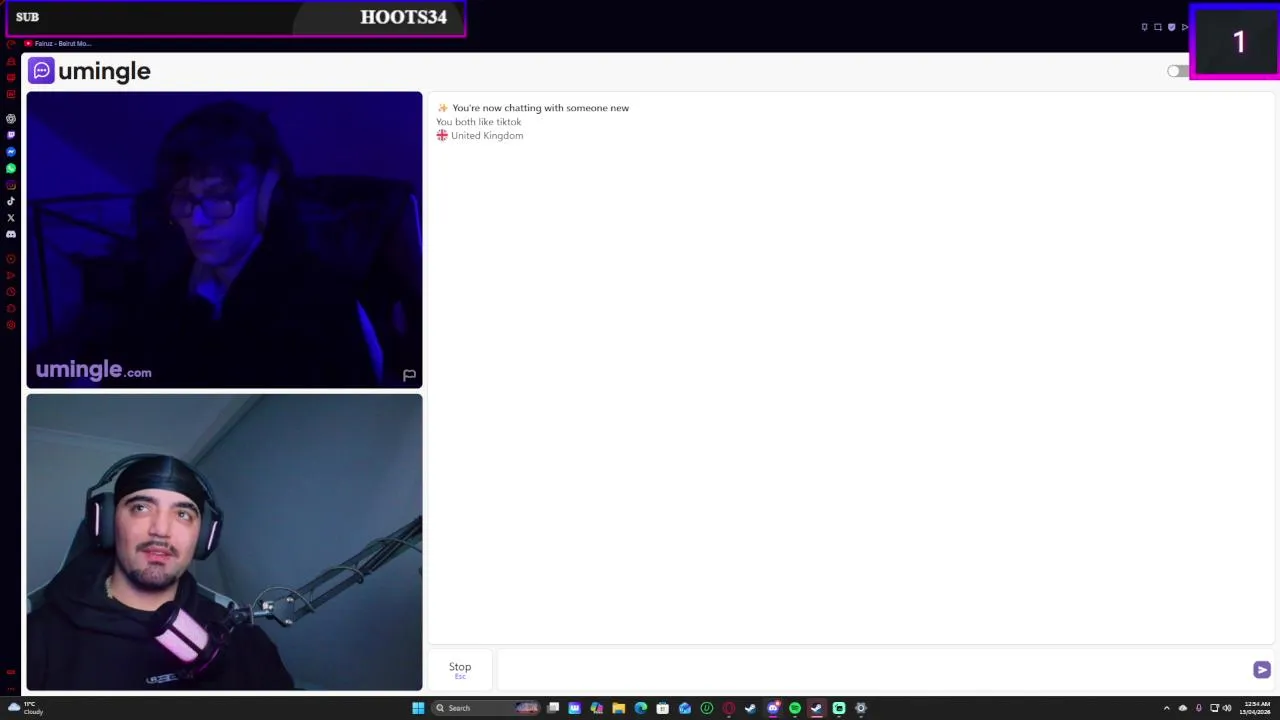Click the stranger's video feed
The width and height of the screenshot is (1280, 720).
tap(224, 239)
